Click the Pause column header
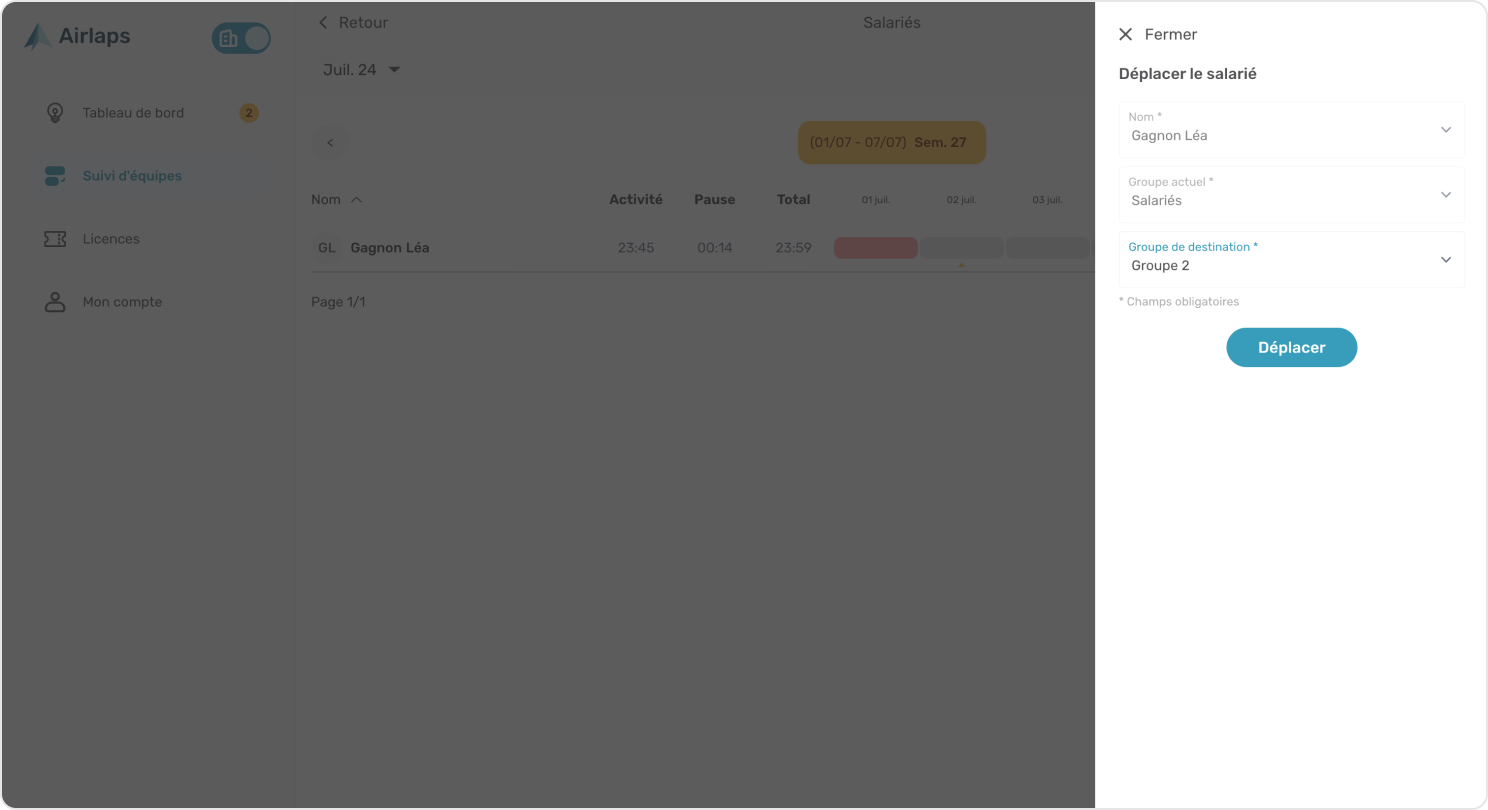The height and width of the screenshot is (810, 1488). [x=715, y=200]
